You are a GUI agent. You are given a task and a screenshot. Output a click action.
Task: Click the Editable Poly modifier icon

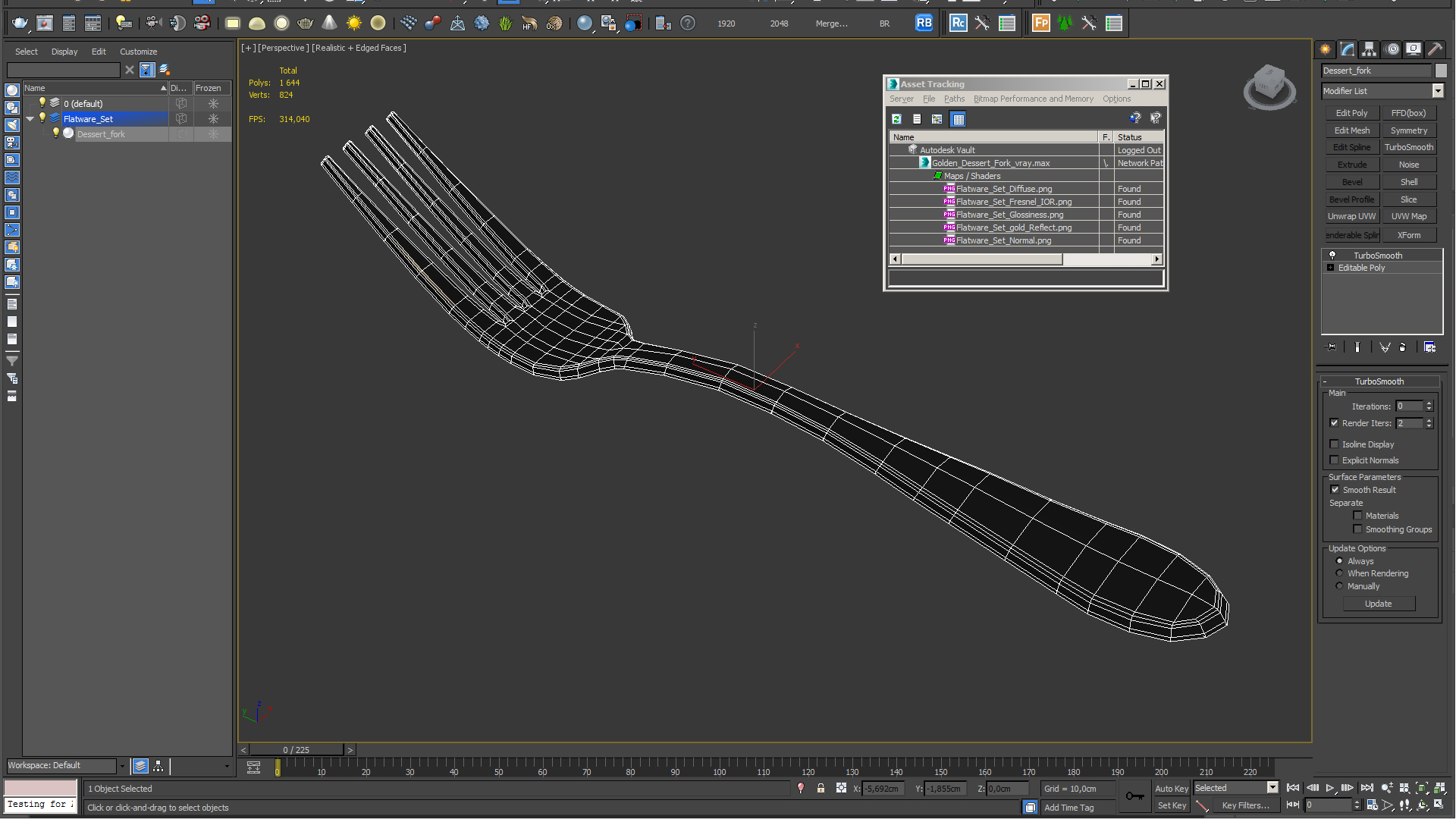tap(1329, 268)
